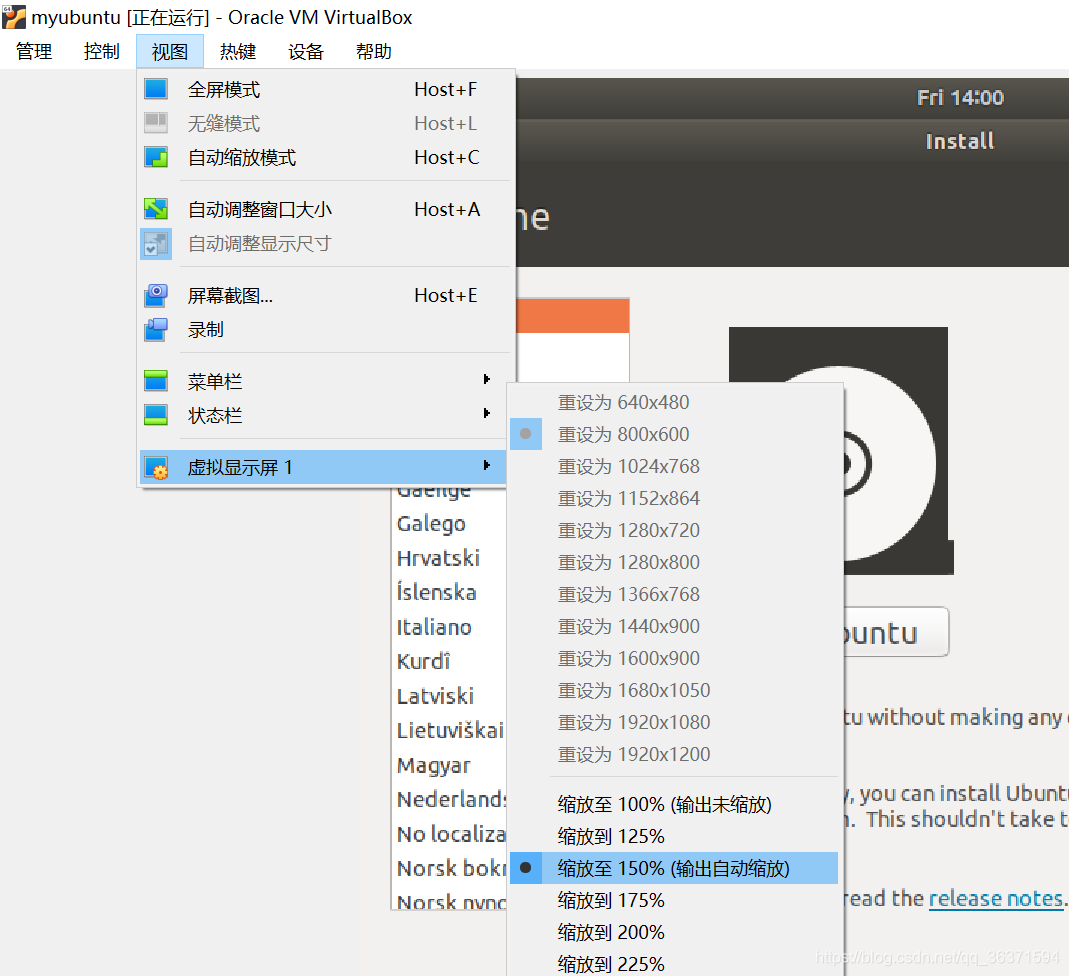Screen dimensions: 1069x976
Task: Choose 缩放到 225% scale
Action: tap(674, 964)
